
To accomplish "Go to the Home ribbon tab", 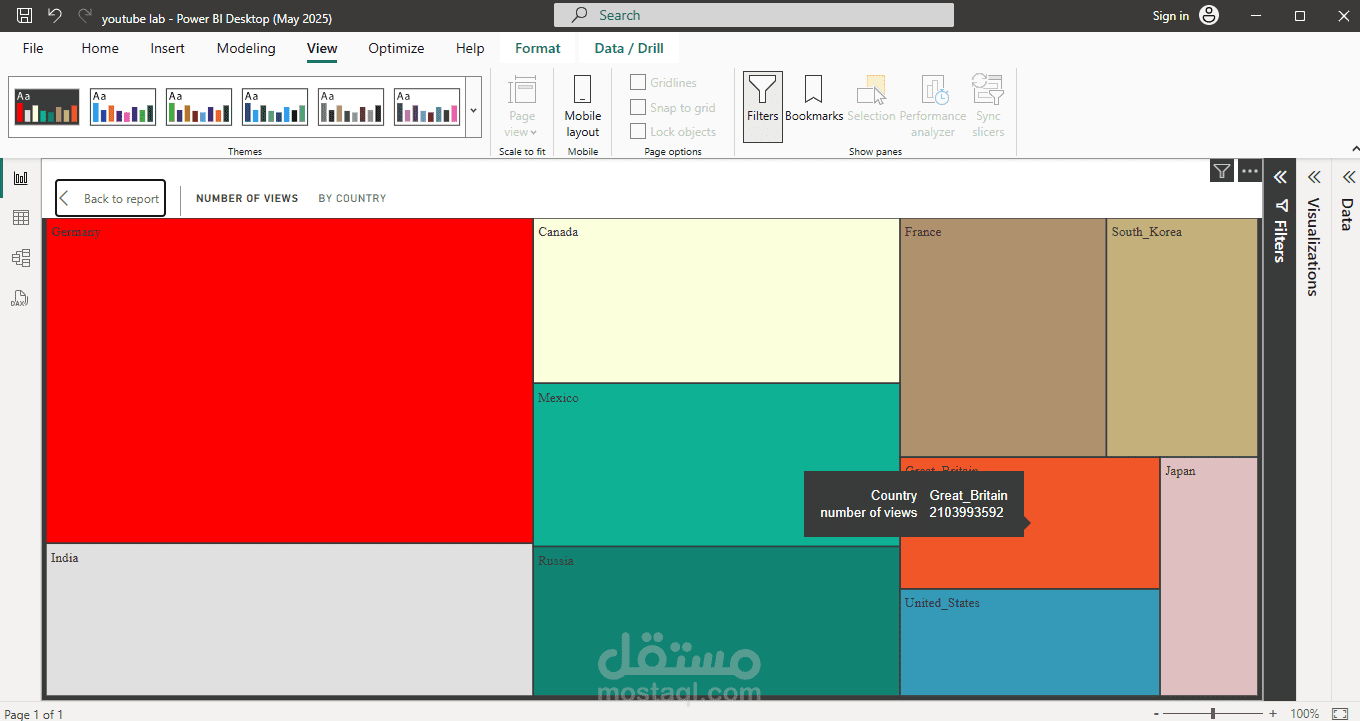I will point(100,48).
